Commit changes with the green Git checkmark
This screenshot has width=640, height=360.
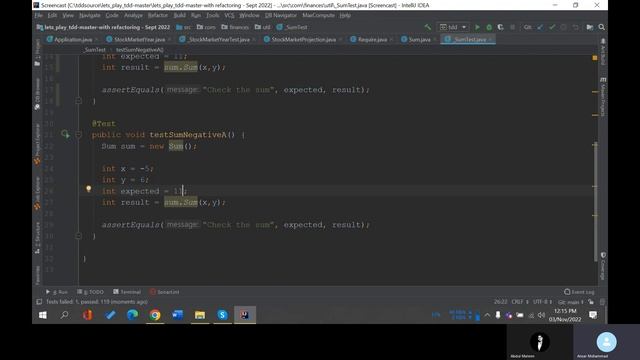click(552, 27)
